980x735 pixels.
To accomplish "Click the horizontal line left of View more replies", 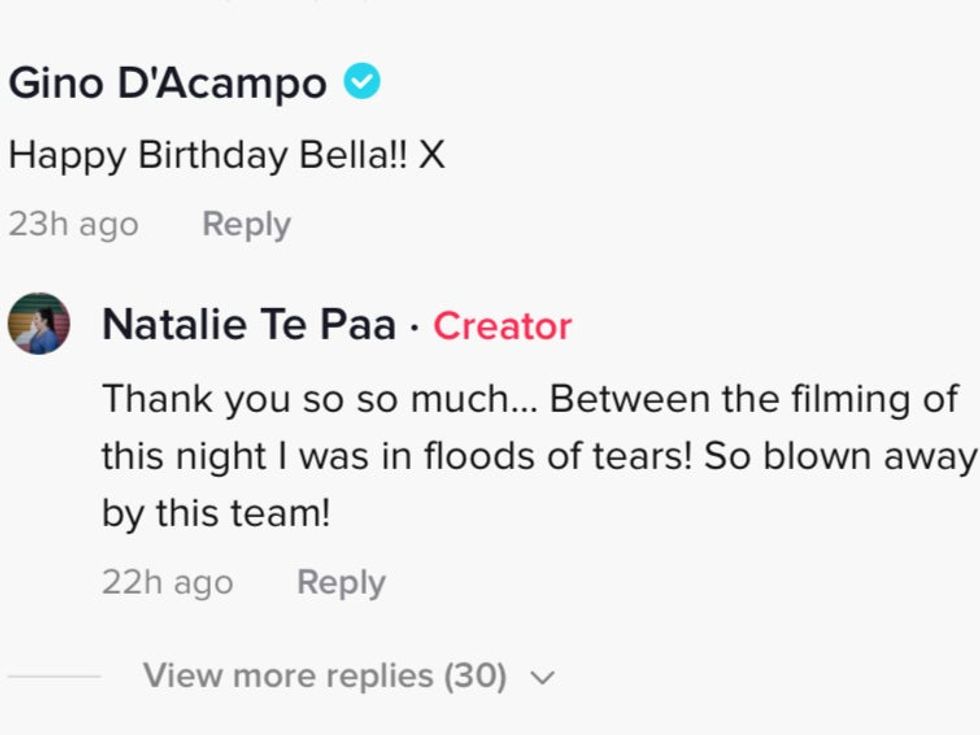I will coord(54,676).
